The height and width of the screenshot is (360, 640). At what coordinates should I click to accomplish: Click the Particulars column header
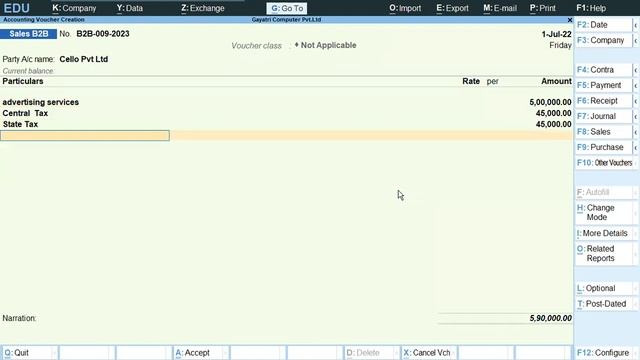click(23, 81)
